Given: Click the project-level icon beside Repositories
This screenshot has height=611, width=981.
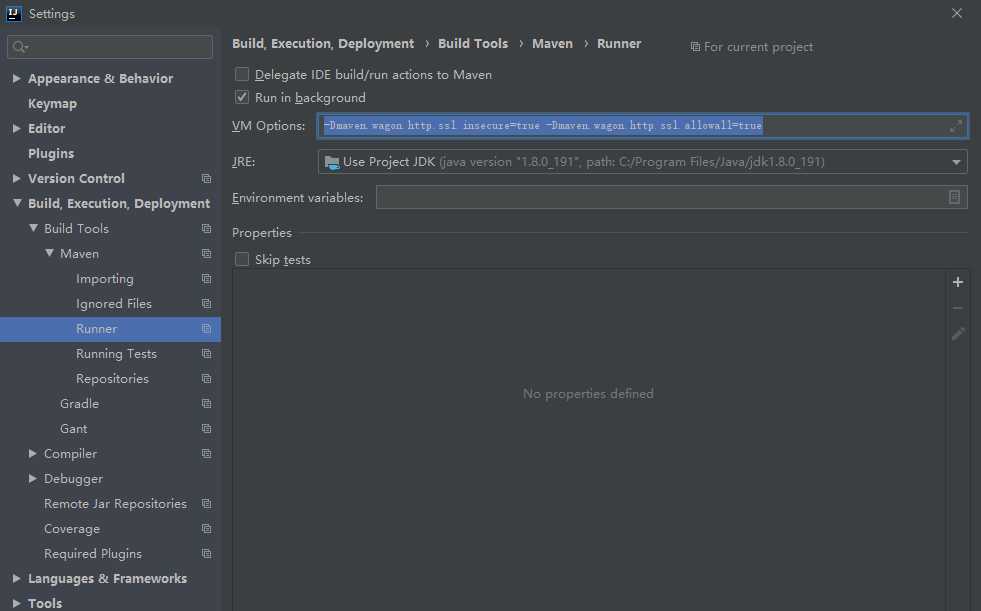Looking at the screenshot, I should pos(206,379).
